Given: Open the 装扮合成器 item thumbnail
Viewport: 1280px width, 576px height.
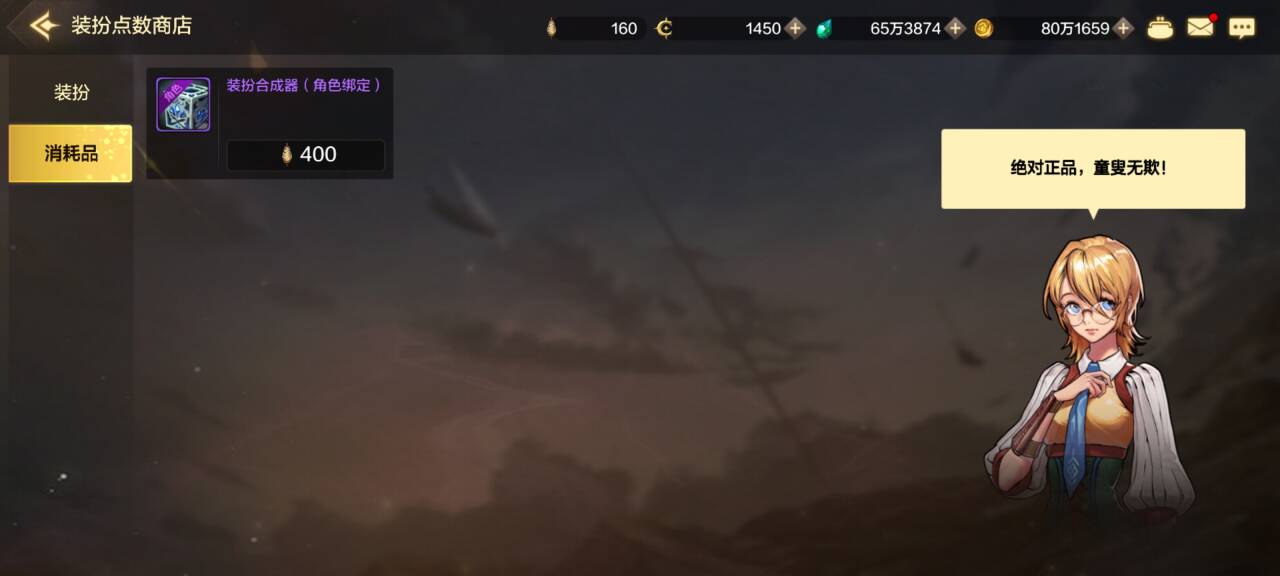Looking at the screenshot, I should (x=183, y=105).
